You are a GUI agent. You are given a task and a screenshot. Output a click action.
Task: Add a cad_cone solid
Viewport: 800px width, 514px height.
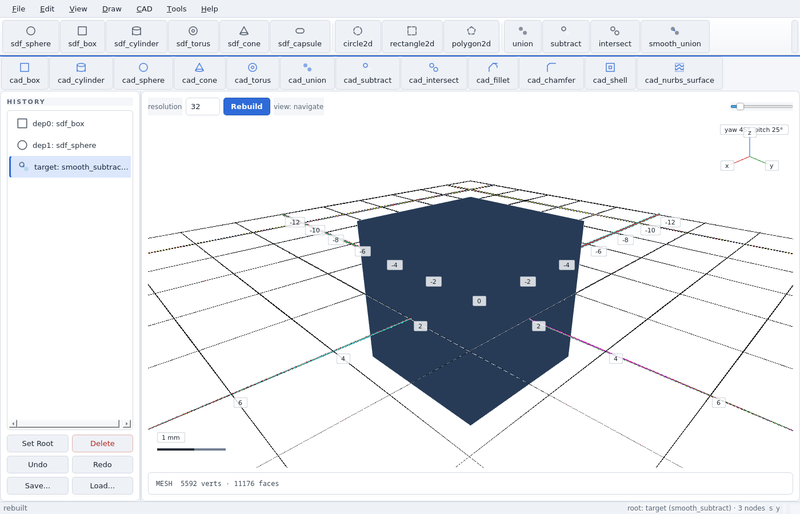(199, 74)
